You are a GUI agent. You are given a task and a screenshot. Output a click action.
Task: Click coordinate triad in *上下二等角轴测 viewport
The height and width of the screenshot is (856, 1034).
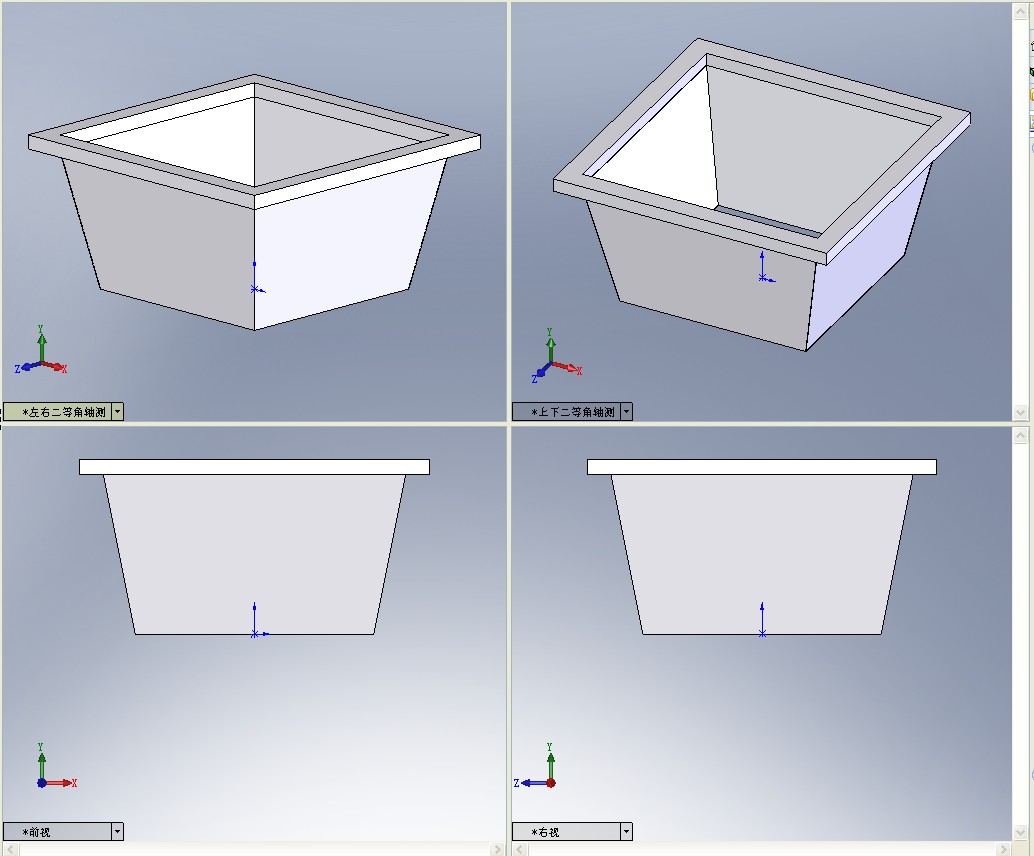(556, 355)
